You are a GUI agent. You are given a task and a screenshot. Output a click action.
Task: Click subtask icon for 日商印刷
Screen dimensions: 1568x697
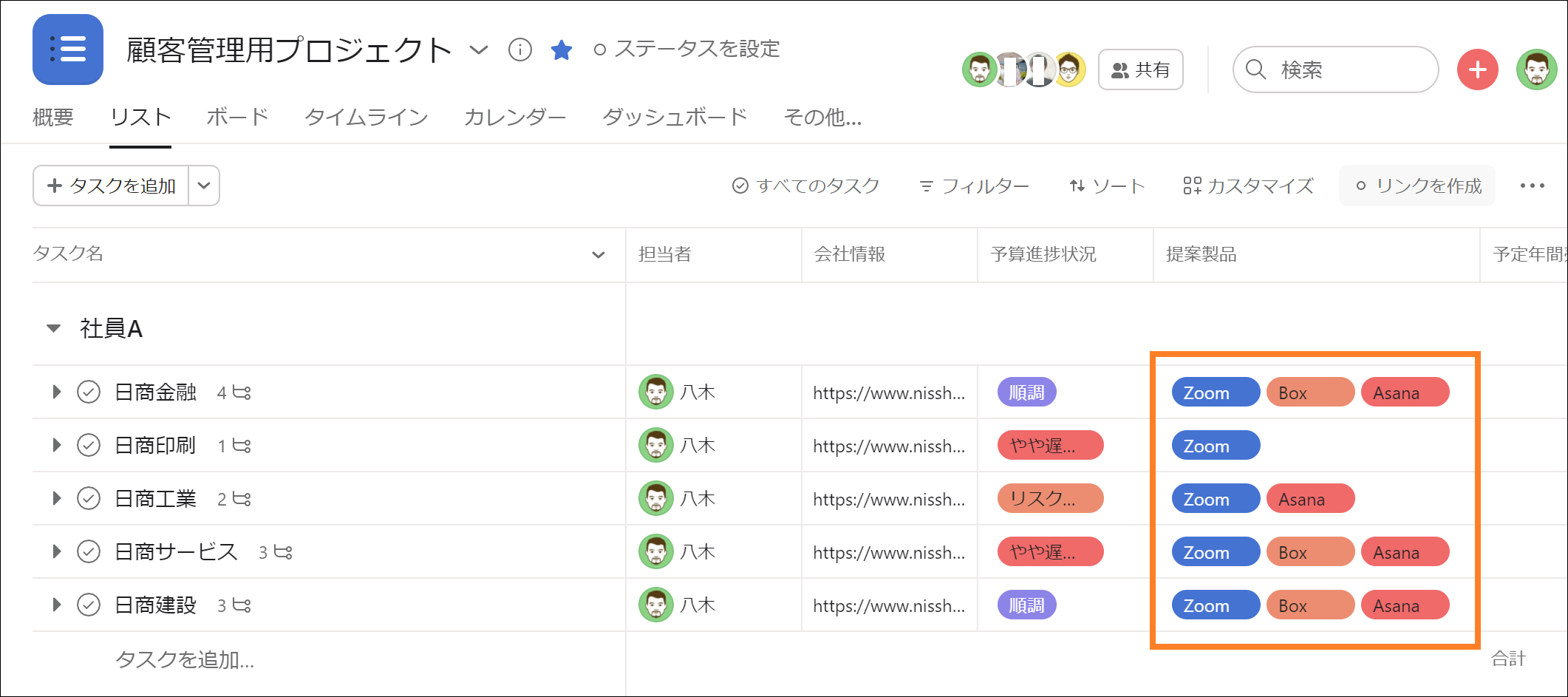coord(242,446)
